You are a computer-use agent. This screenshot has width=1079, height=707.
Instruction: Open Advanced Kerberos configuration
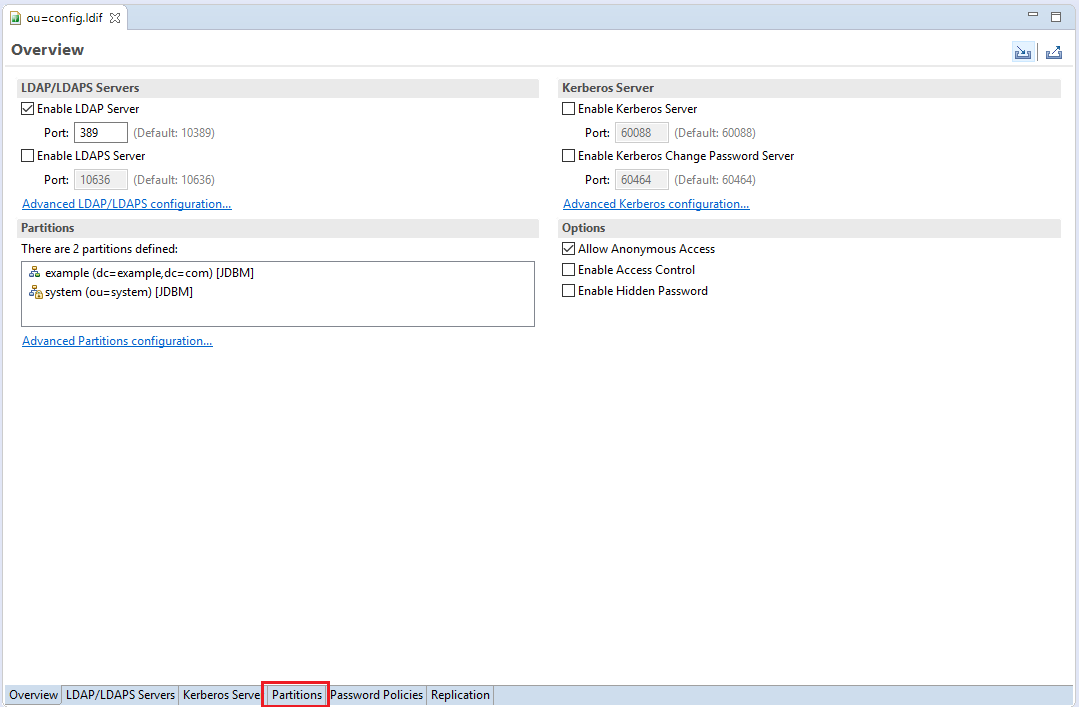tap(656, 203)
